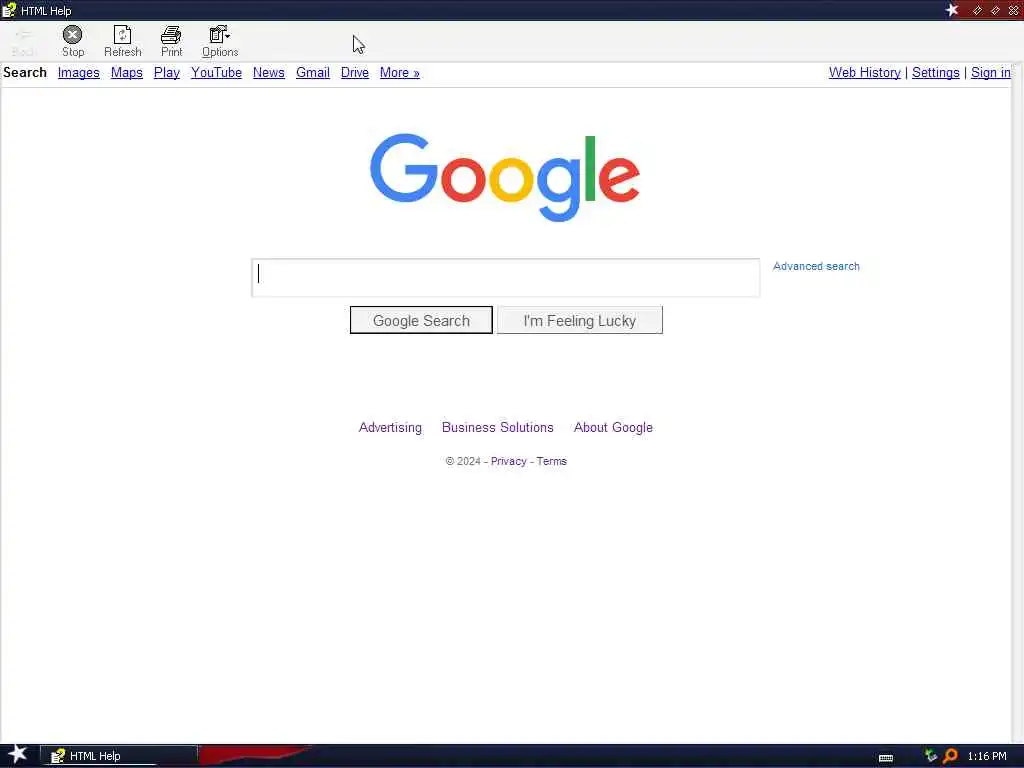Open the Terms link
The width and height of the screenshot is (1024, 768).
tap(551, 461)
